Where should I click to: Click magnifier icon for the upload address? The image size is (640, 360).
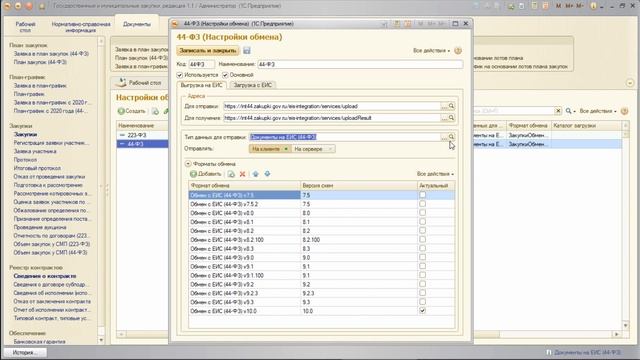click(451, 106)
